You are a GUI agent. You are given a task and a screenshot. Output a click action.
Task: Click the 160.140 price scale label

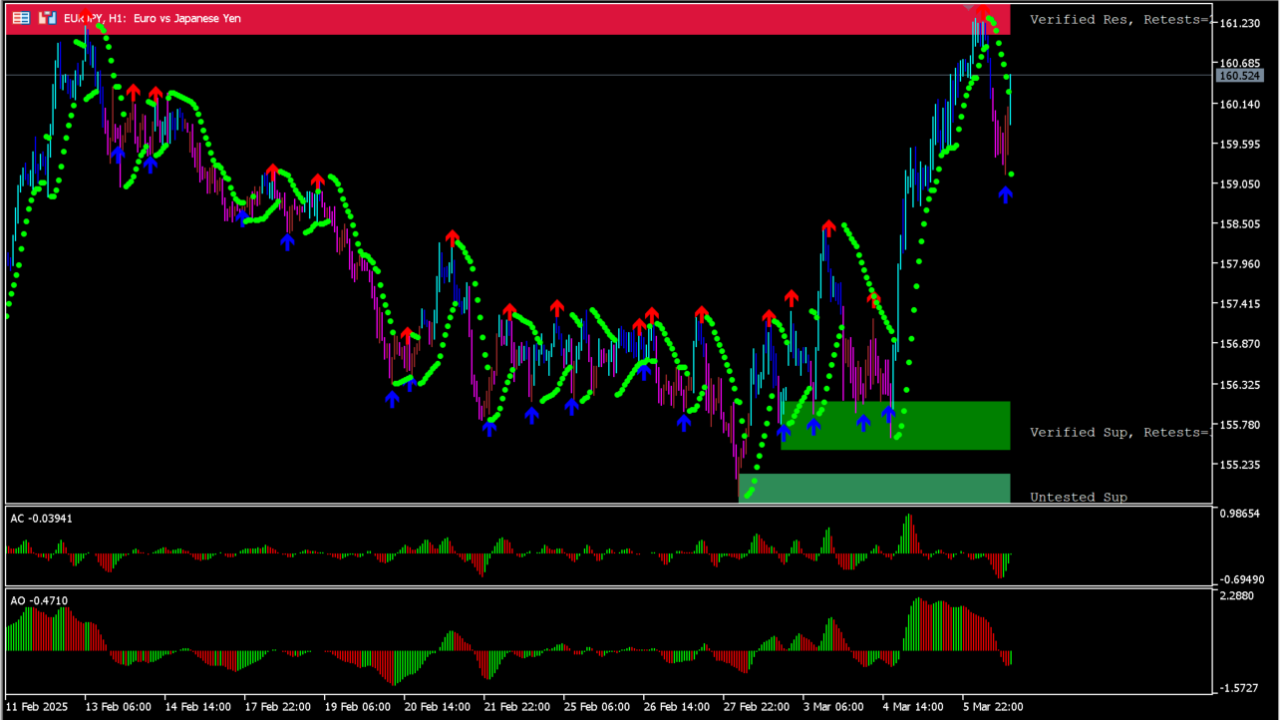point(1238,103)
